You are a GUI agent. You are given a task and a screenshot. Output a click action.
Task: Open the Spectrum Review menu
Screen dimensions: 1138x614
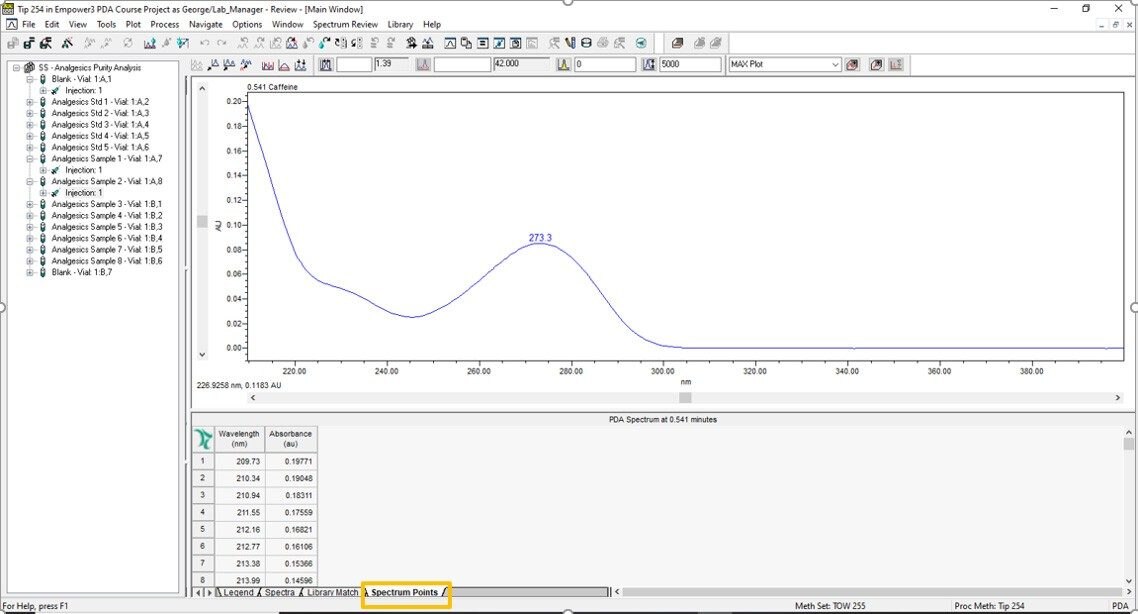pyautogui.click(x=345, y=24)
